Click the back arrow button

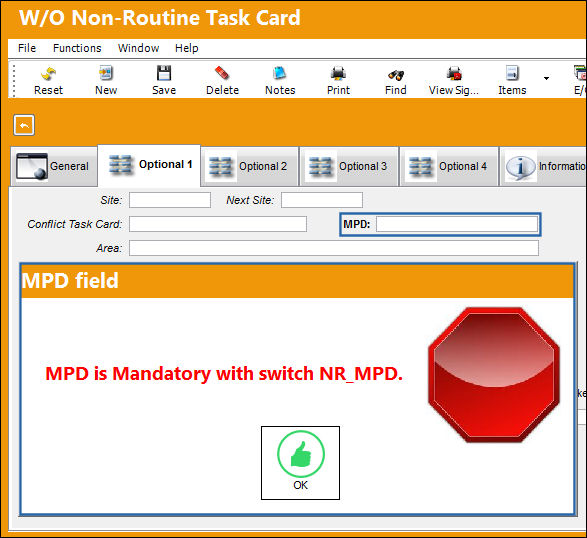24,125
